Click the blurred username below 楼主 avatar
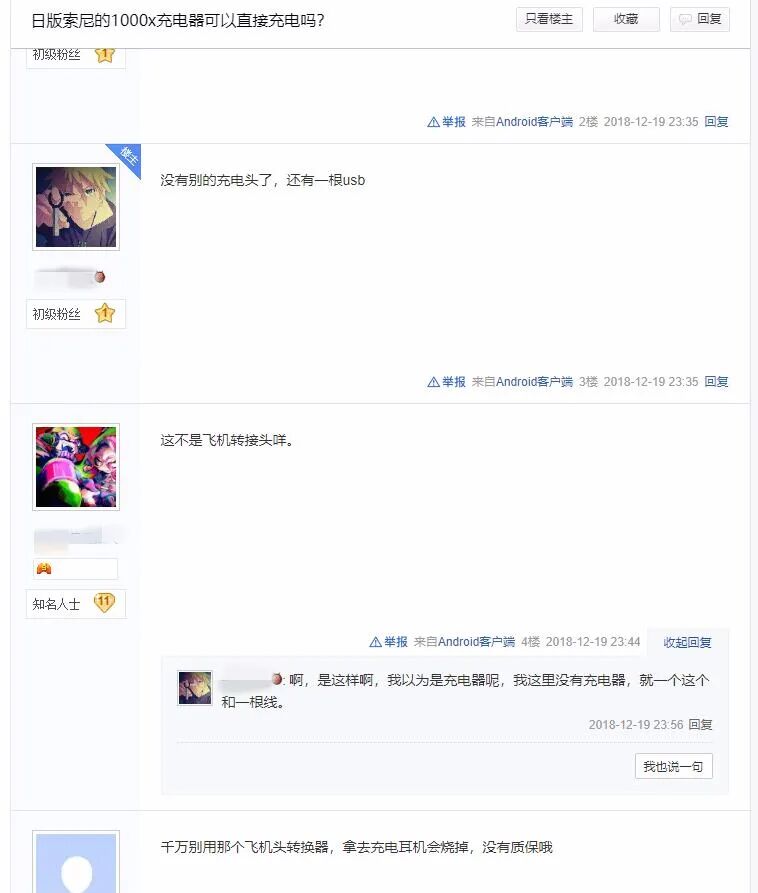 (70, 278)
